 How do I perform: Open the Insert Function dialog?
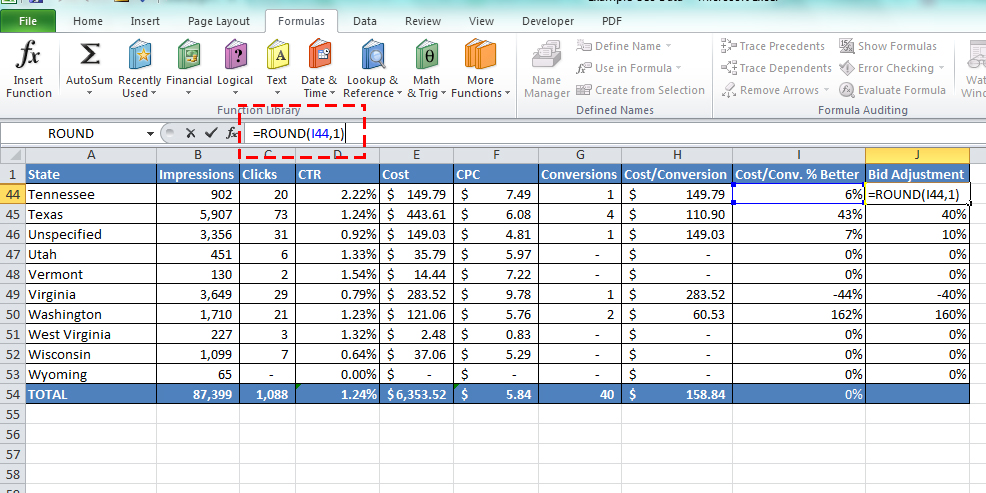click(28, 69)
